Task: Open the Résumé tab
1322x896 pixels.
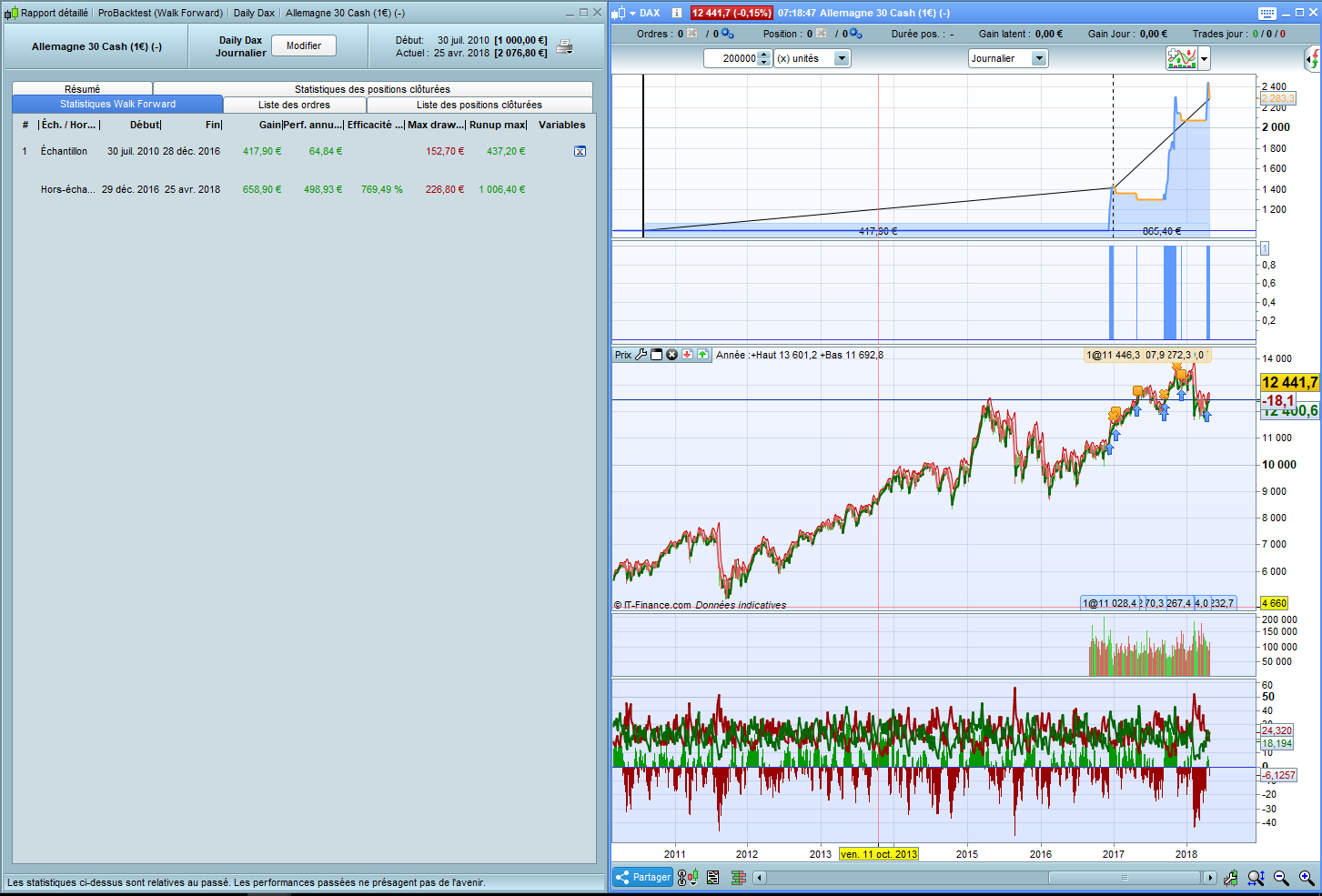Action: click(82, 89)
